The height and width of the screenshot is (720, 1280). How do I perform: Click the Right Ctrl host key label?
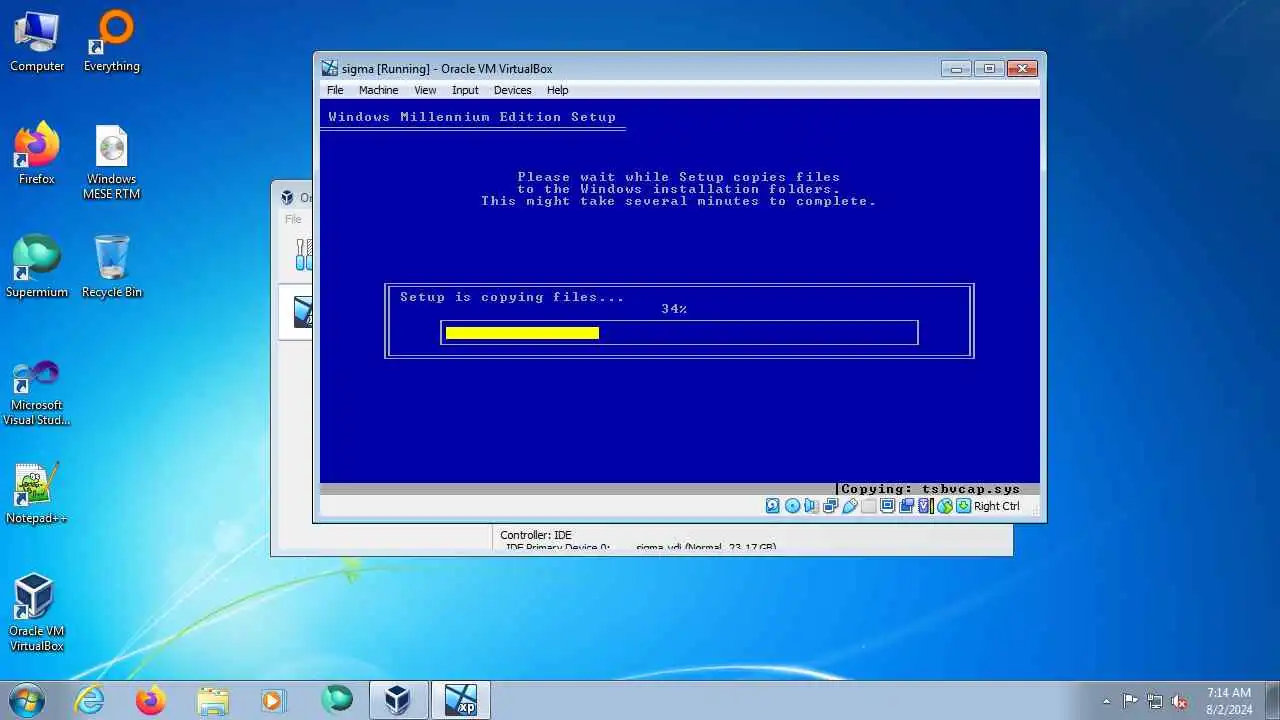pos(996,506)
